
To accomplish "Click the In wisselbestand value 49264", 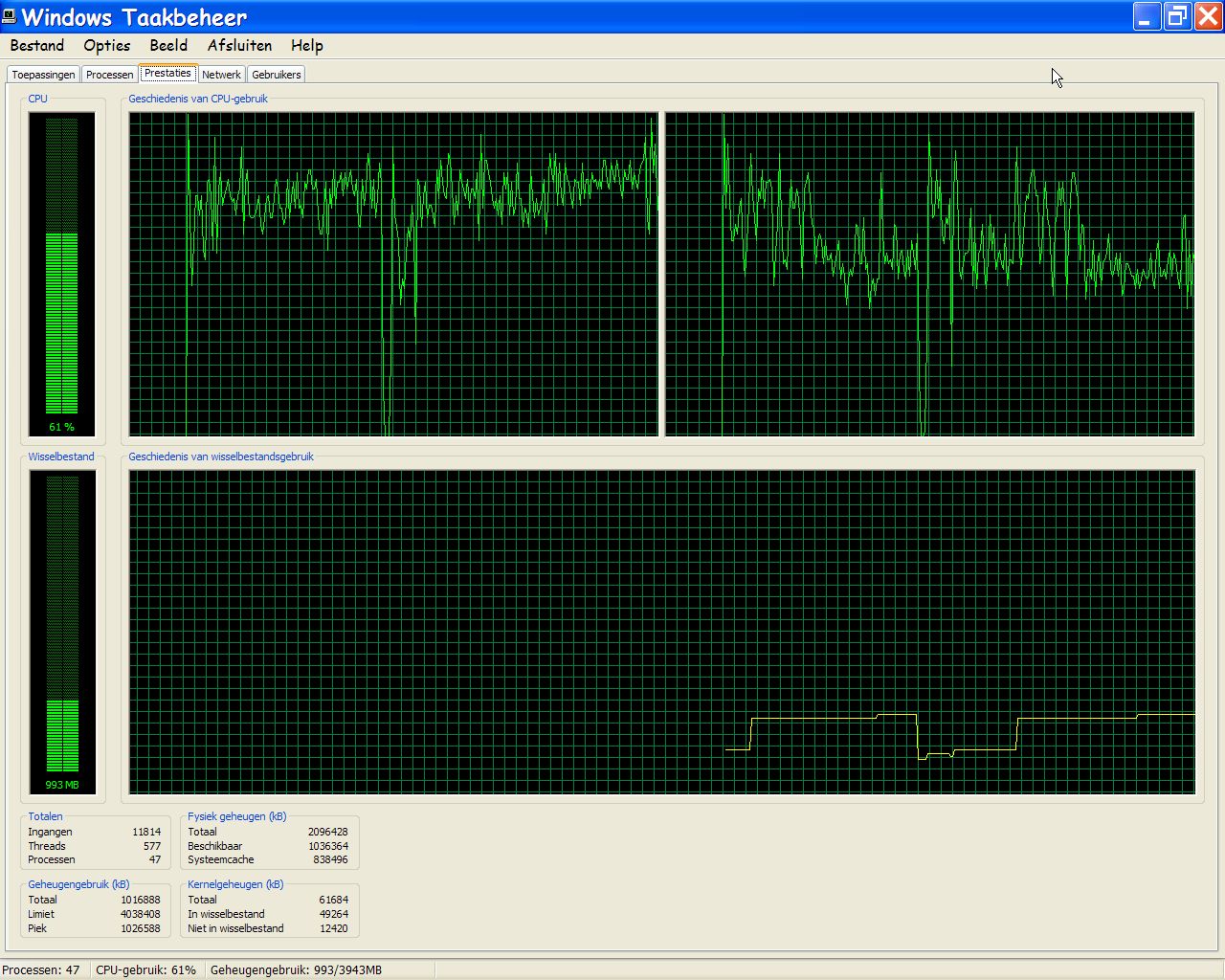I will click(x=333, y=914).
